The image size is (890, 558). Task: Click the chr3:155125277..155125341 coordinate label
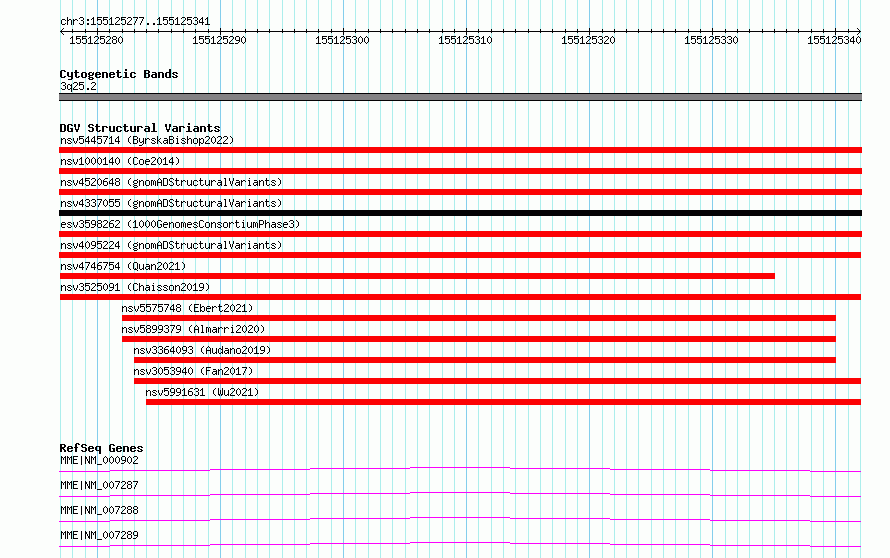[x=135, y=21]
